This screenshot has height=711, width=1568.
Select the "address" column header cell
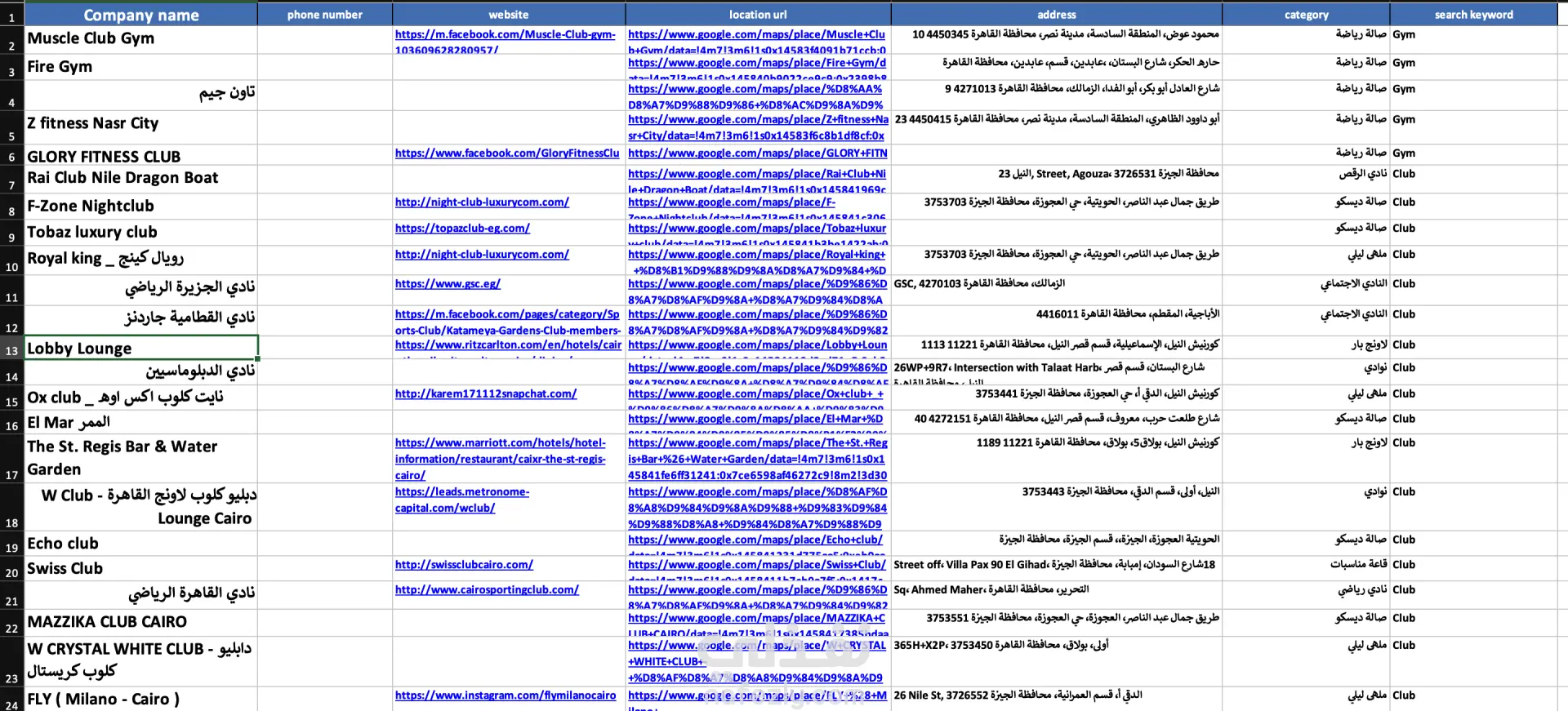[x=1057, y=15]
